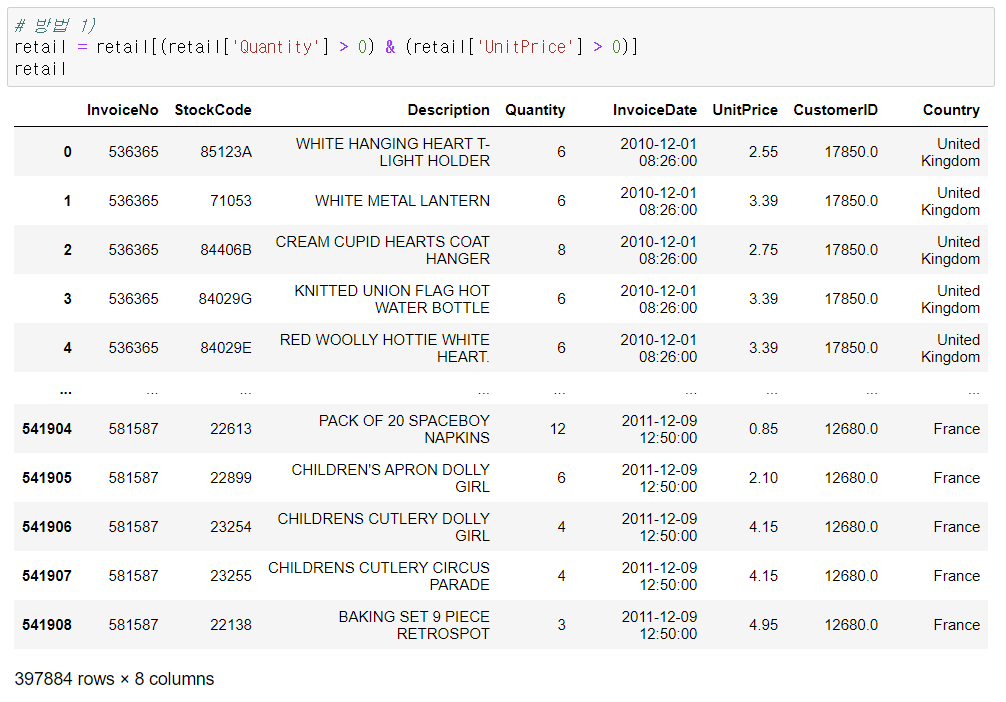Click invoice date in row 541908

pyautogui.click(x=659, y=625)
